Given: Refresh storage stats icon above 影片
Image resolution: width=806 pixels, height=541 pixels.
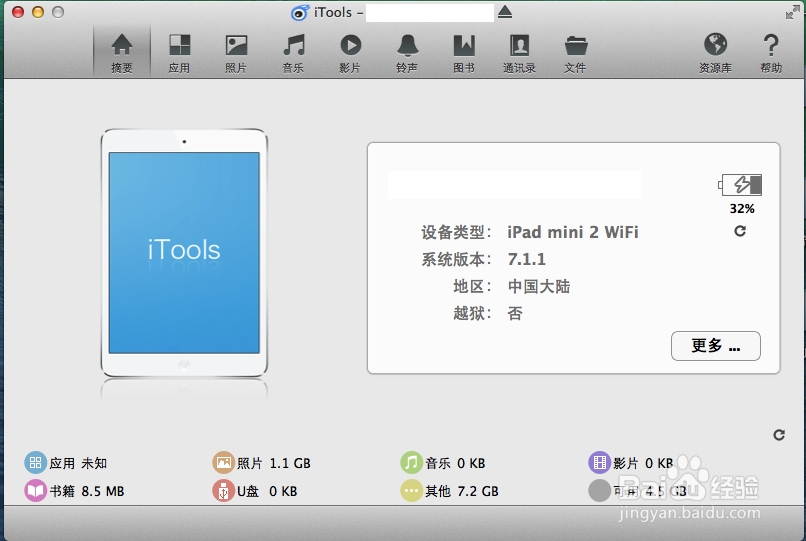Looking at the screenshot, I should 779,435.
